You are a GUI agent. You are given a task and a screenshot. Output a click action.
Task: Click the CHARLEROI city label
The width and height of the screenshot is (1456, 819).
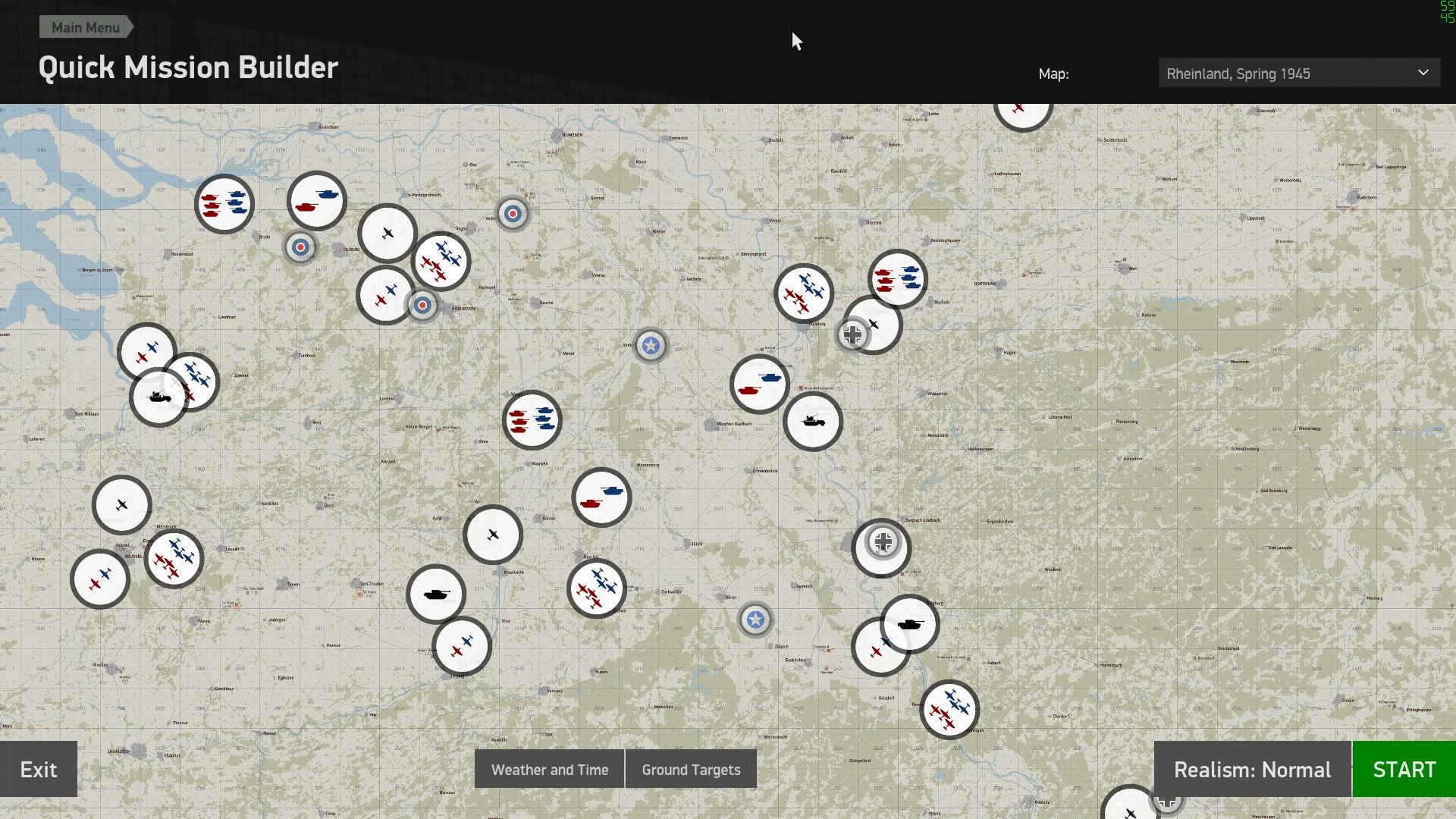tap(118, 752)
